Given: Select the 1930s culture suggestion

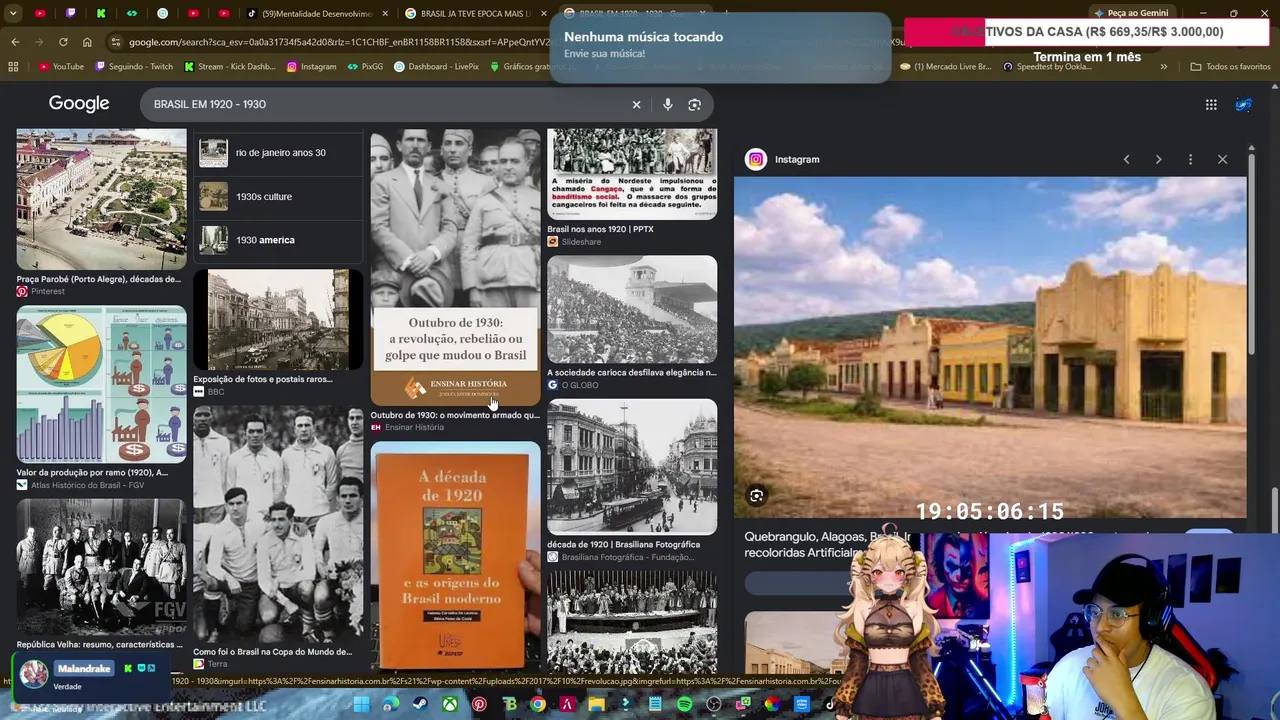Looking at the screenshot, I should (x=278, y=196).
